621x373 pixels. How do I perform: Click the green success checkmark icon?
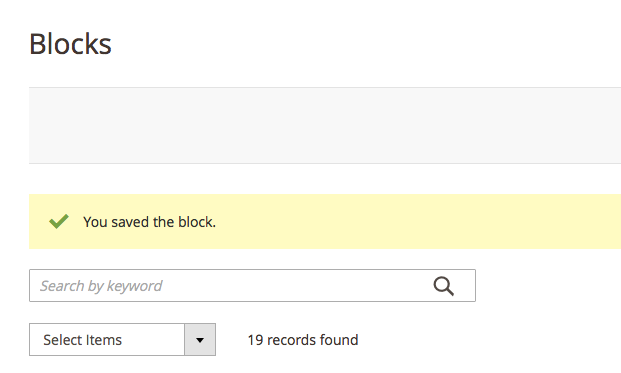click(59, 221)
